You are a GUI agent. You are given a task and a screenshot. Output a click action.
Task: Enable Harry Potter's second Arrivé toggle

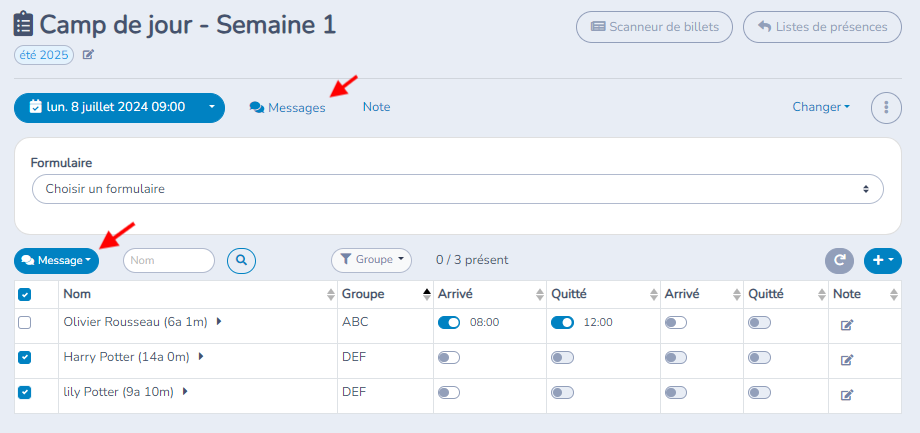click(675, 358)
